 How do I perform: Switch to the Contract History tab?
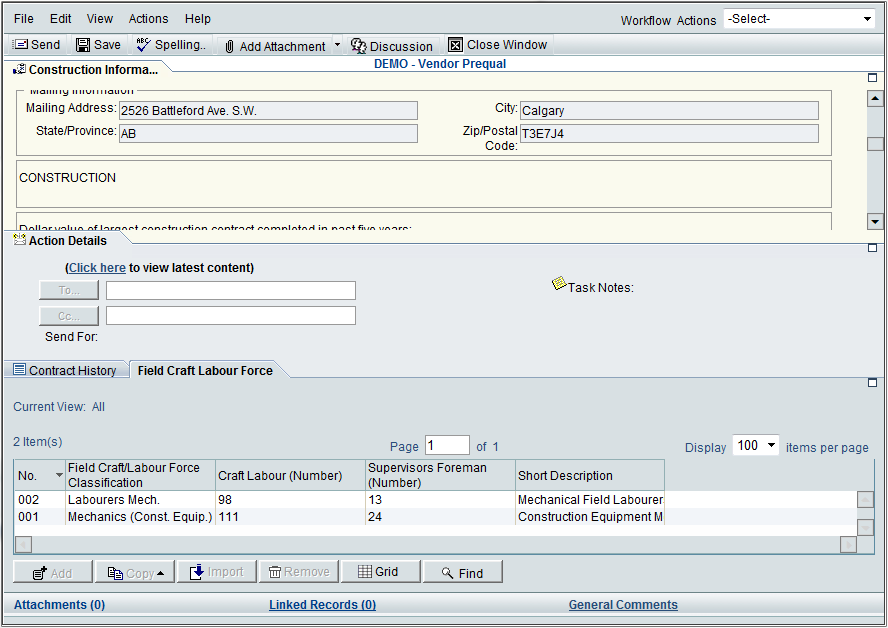tap(65, 371)
